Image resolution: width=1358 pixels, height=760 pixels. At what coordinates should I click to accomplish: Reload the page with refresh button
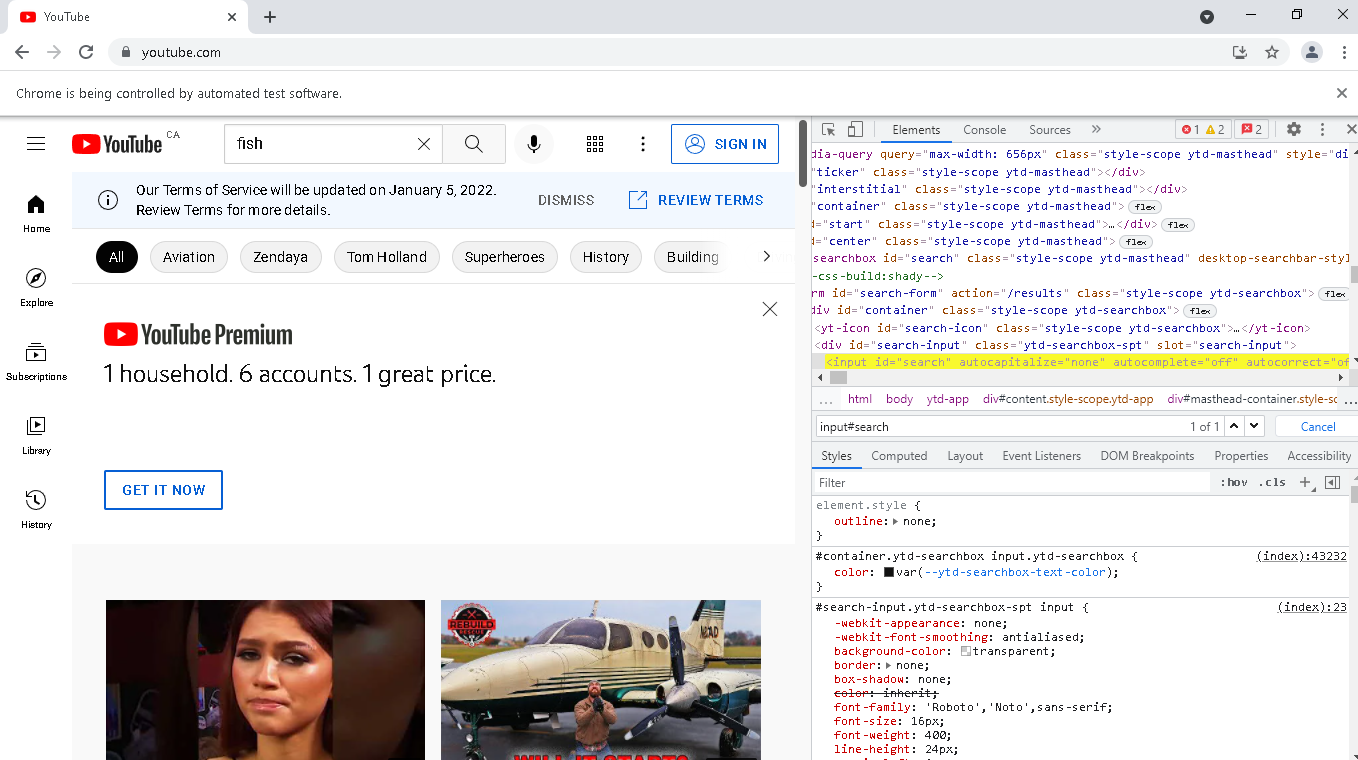86,52
